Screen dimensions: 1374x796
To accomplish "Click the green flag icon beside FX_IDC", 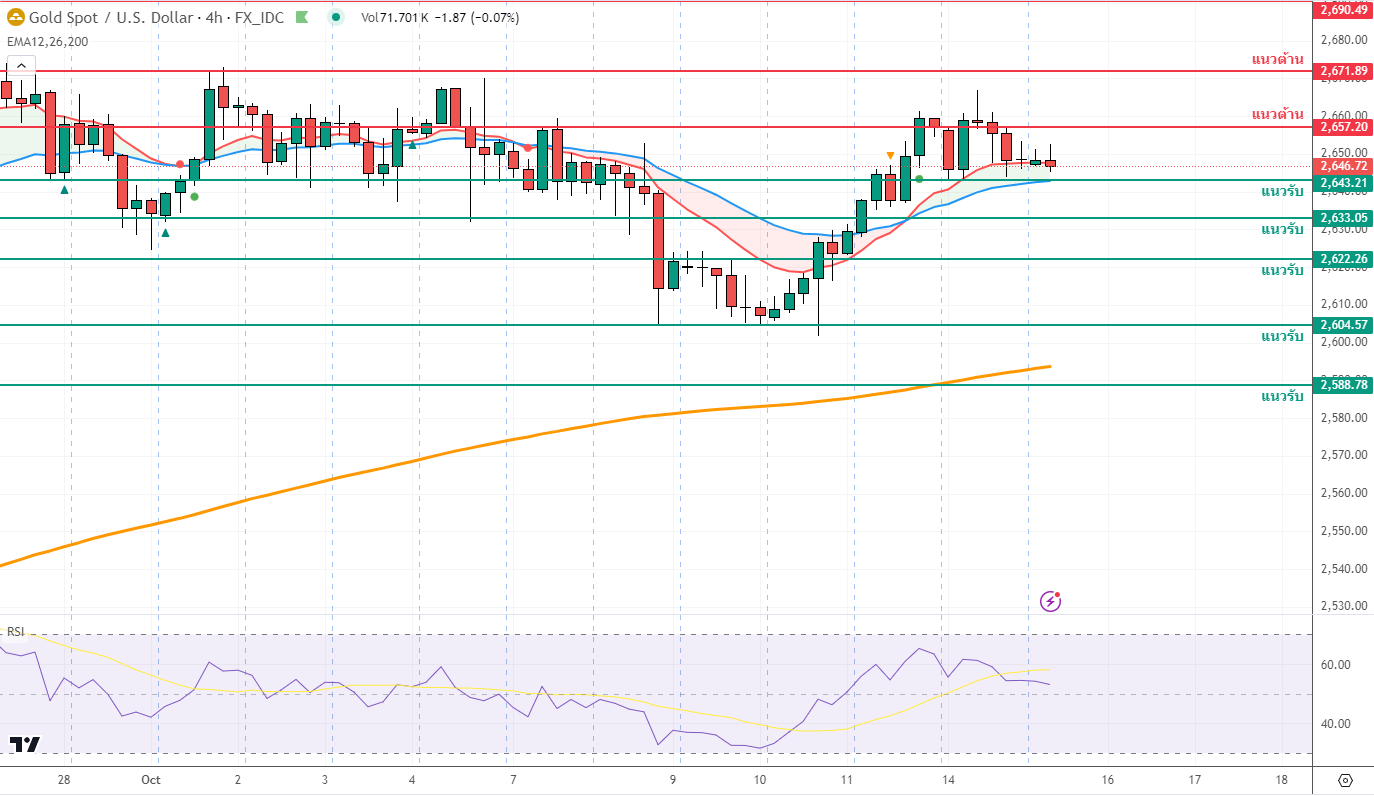I will point(301,17).
